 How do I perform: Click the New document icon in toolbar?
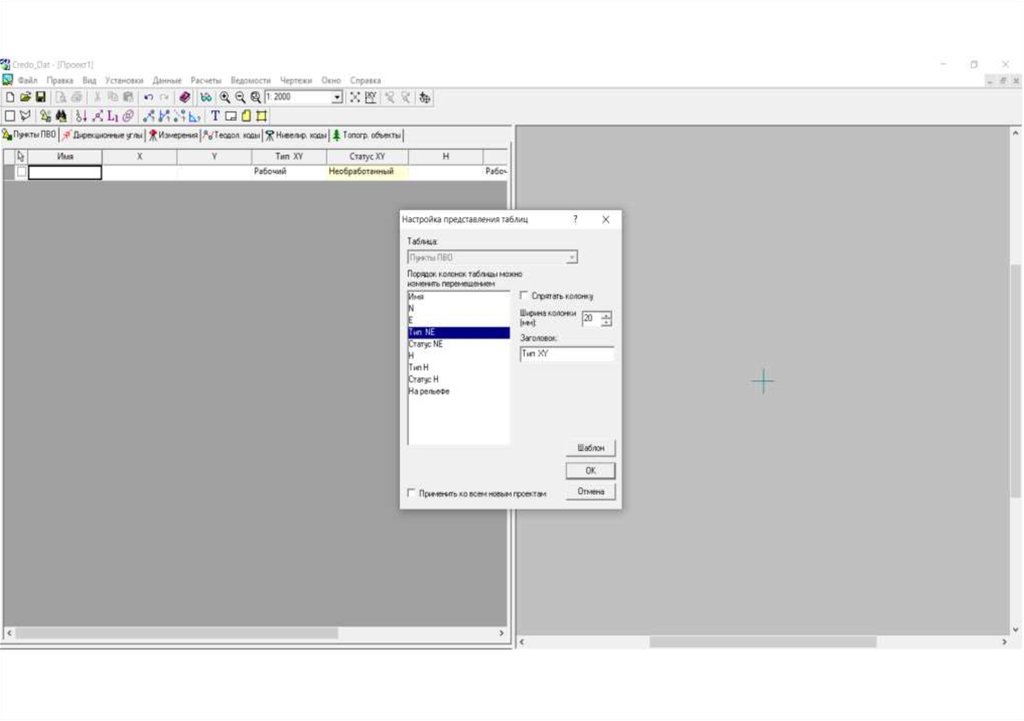coord(10,97)
